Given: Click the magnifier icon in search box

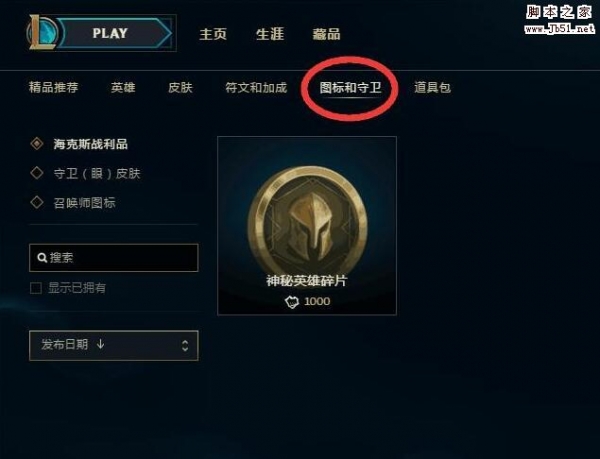Looking at the screenshot, I should [x=42, y=257].
